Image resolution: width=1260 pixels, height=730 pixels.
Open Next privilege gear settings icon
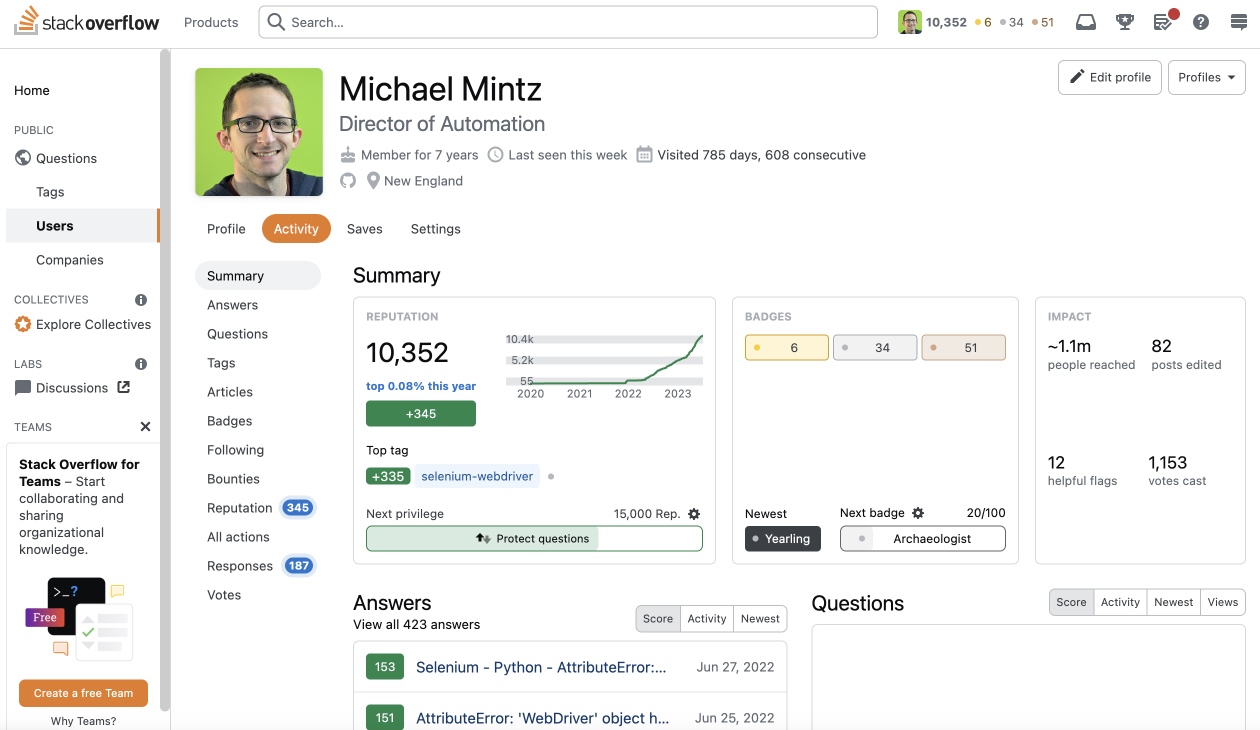click(x=694, y=514)
